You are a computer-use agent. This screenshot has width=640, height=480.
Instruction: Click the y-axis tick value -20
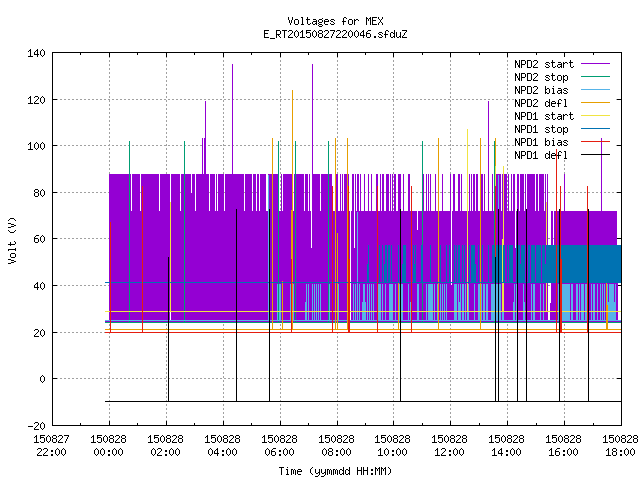coord(36,426)
